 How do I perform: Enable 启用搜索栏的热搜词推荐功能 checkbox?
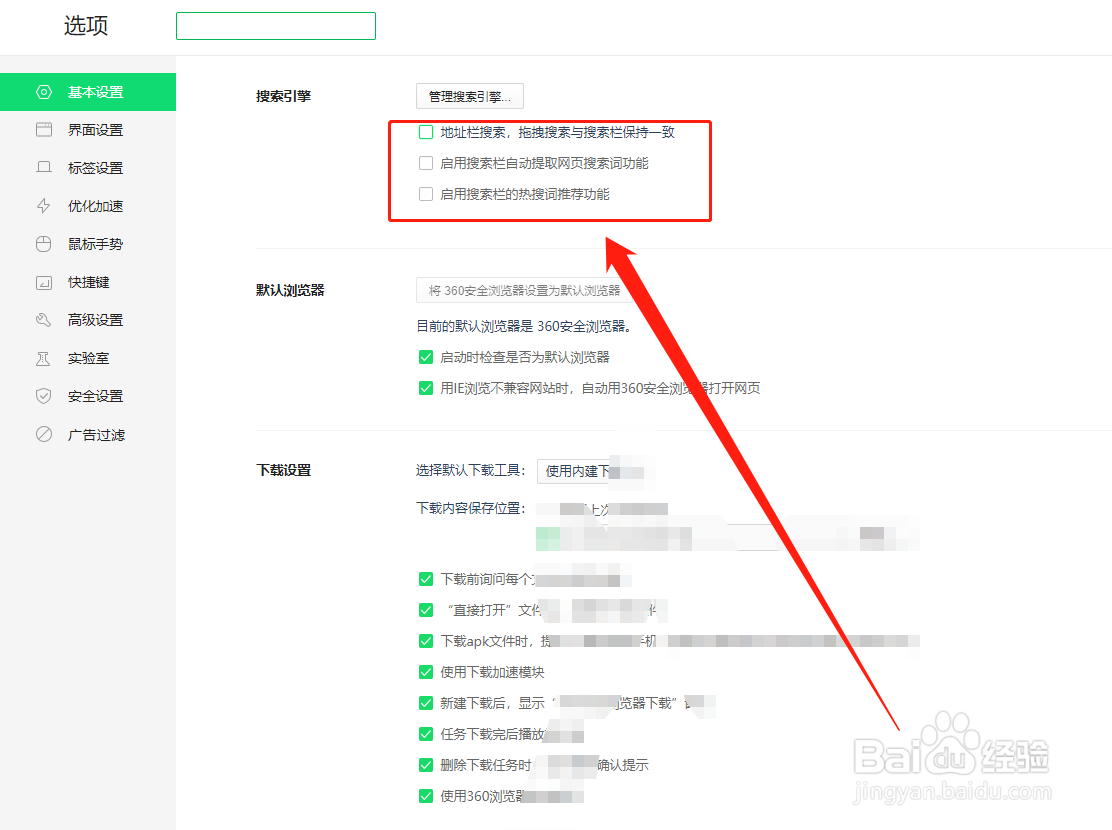point(426,194)
